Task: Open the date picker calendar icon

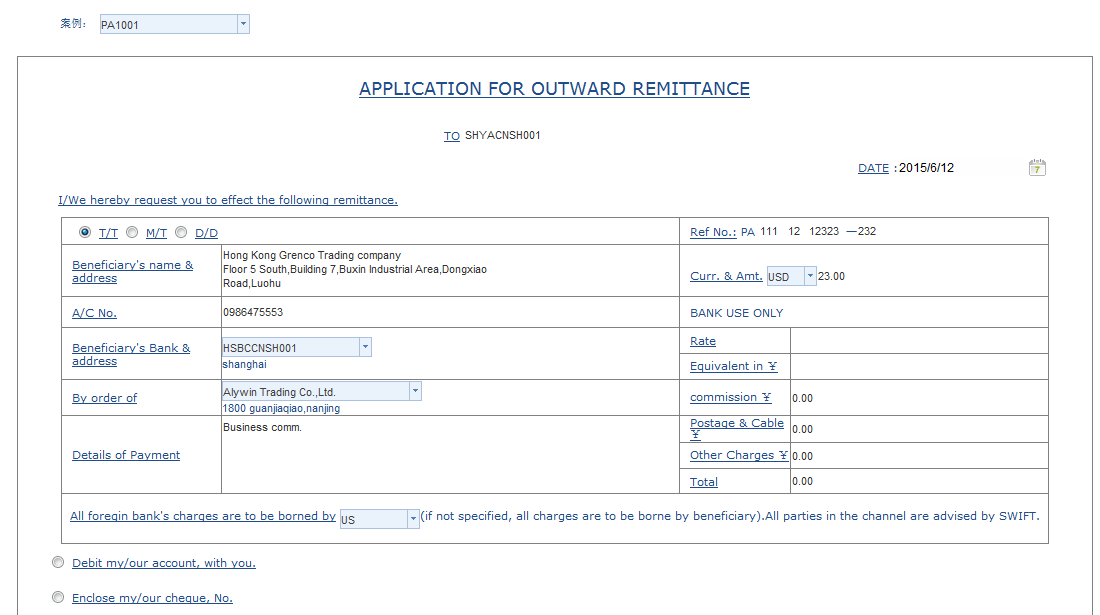Action: point(1037,168)
